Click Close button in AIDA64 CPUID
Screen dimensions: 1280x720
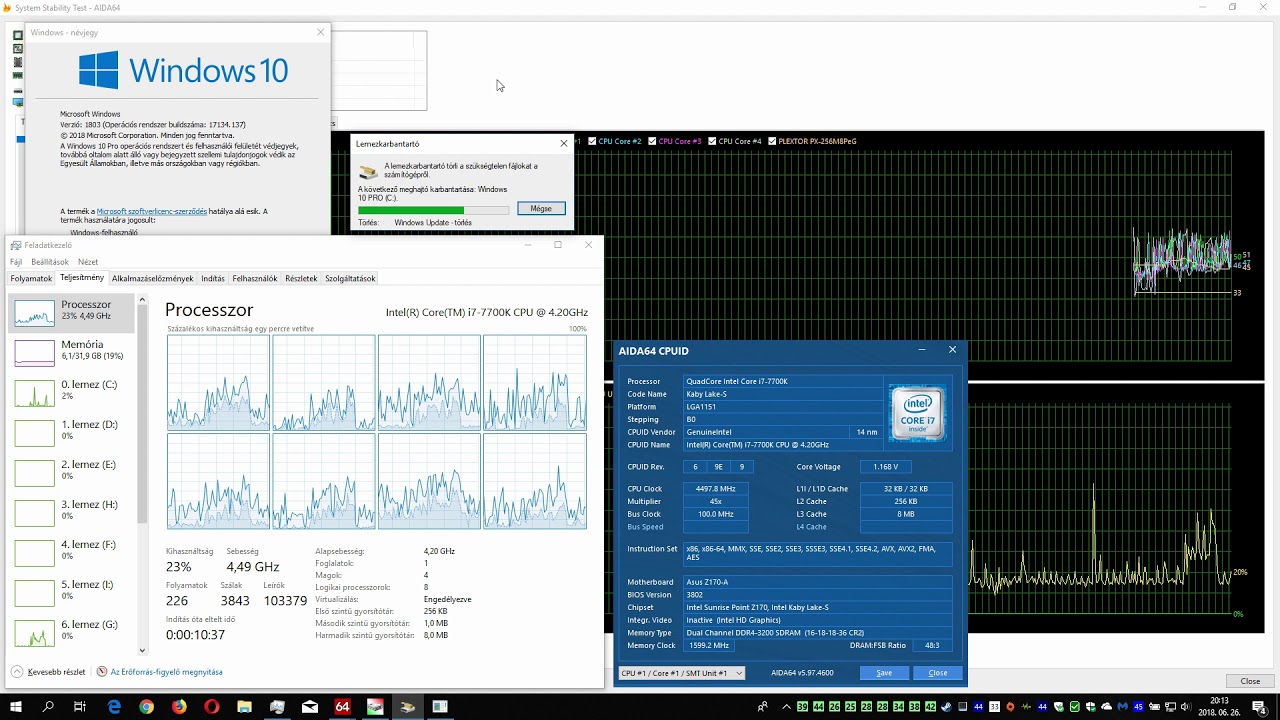[938, 673]
